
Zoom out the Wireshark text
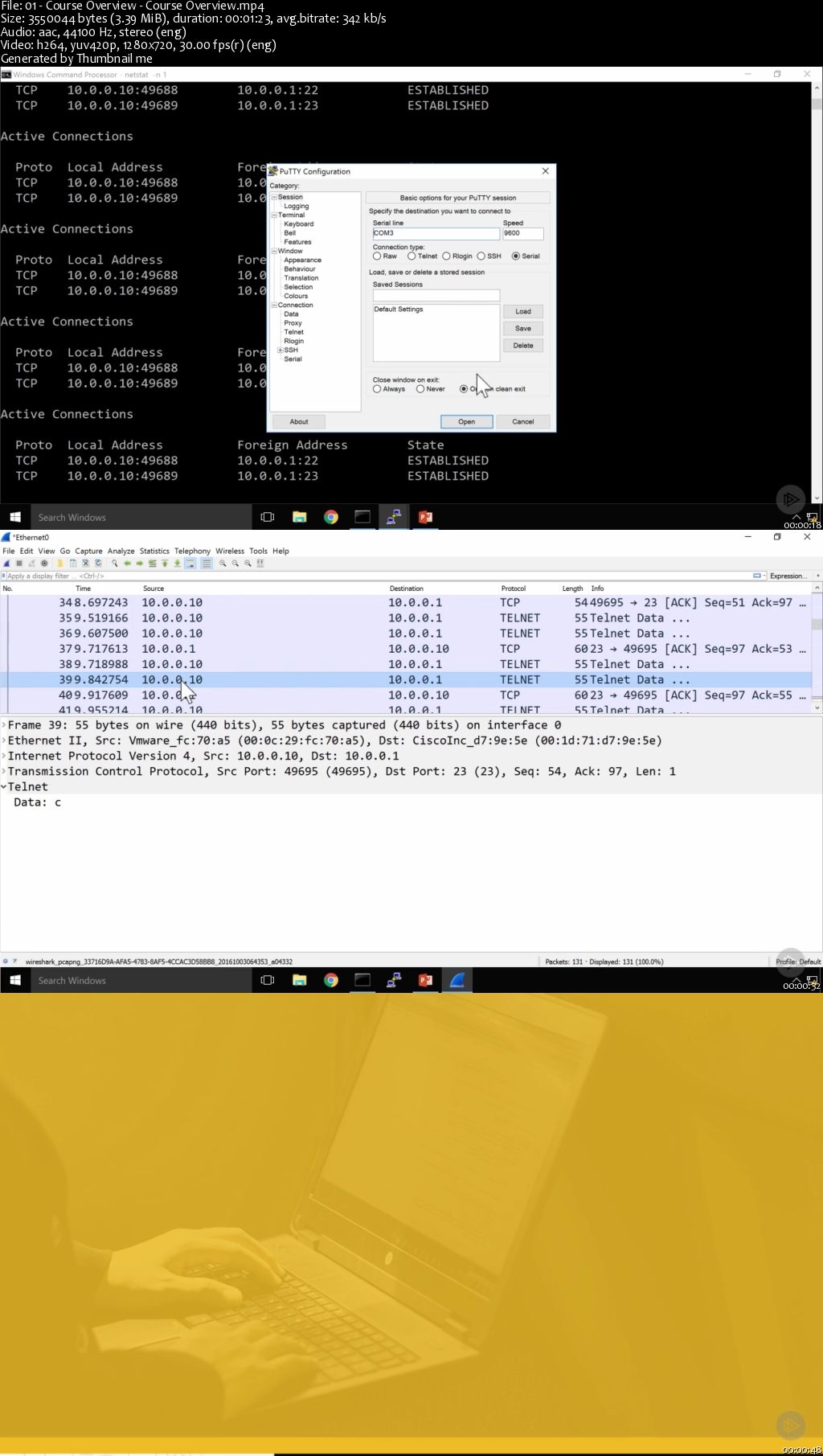pos(235,564)
